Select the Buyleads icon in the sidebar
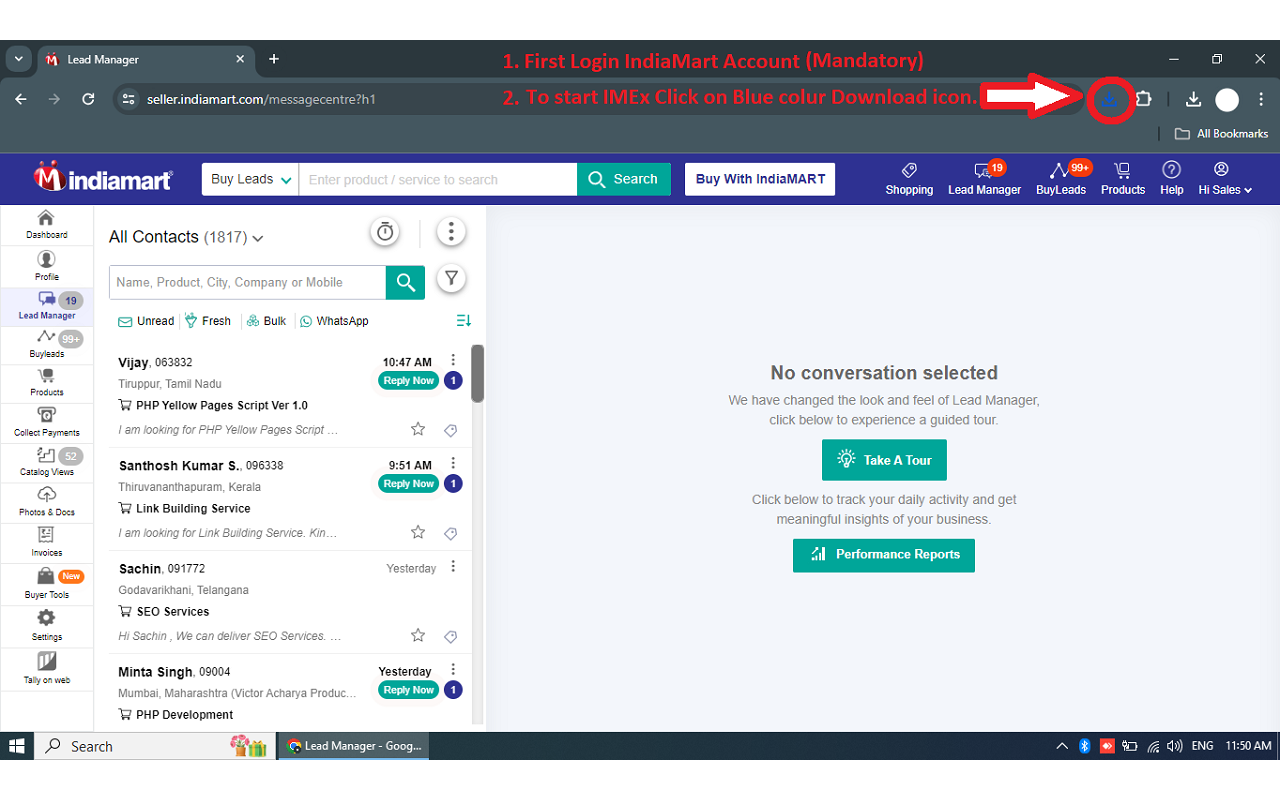The image size is (1280, 800). [x=46, y=343]
